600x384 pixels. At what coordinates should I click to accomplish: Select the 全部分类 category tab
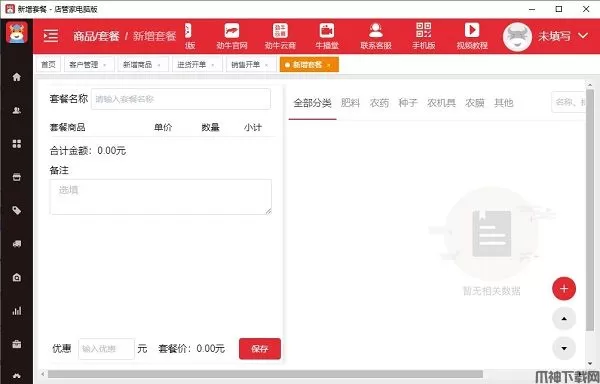(312, 103)
